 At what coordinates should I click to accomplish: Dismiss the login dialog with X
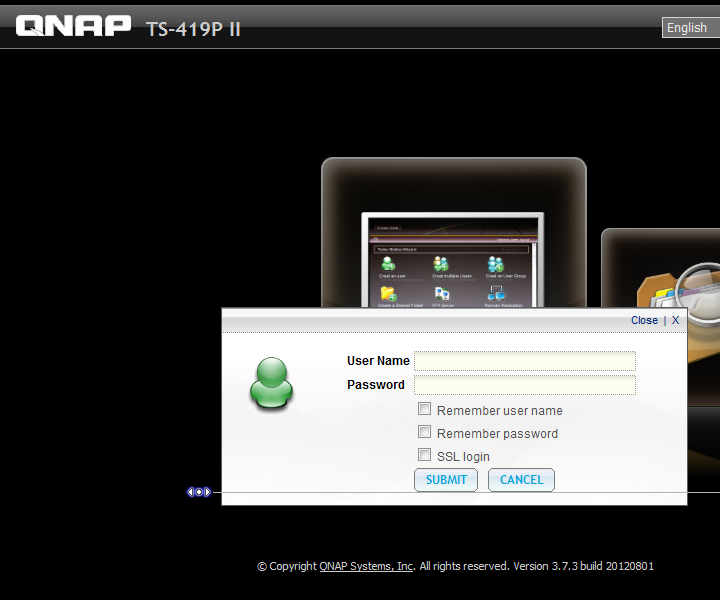coord(675,320)
